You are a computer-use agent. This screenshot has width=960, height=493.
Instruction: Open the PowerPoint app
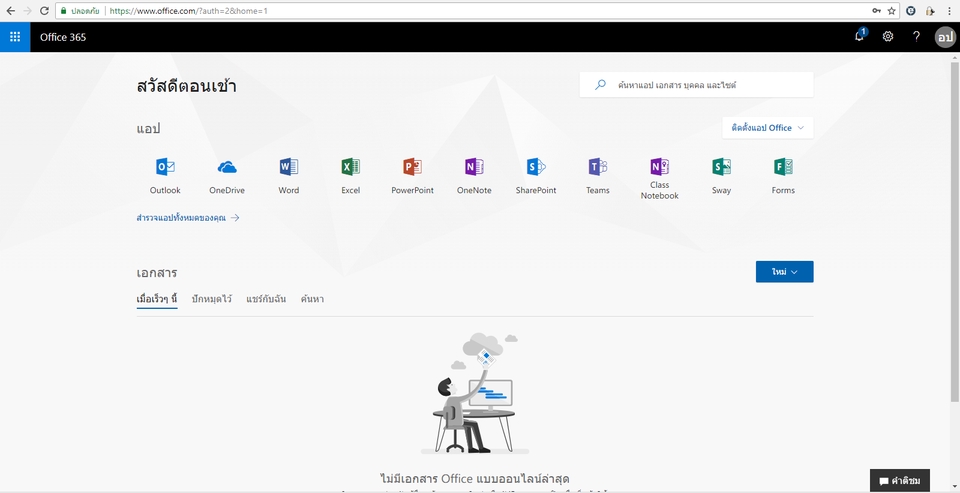pyautogui.click(x=413, y=176)
